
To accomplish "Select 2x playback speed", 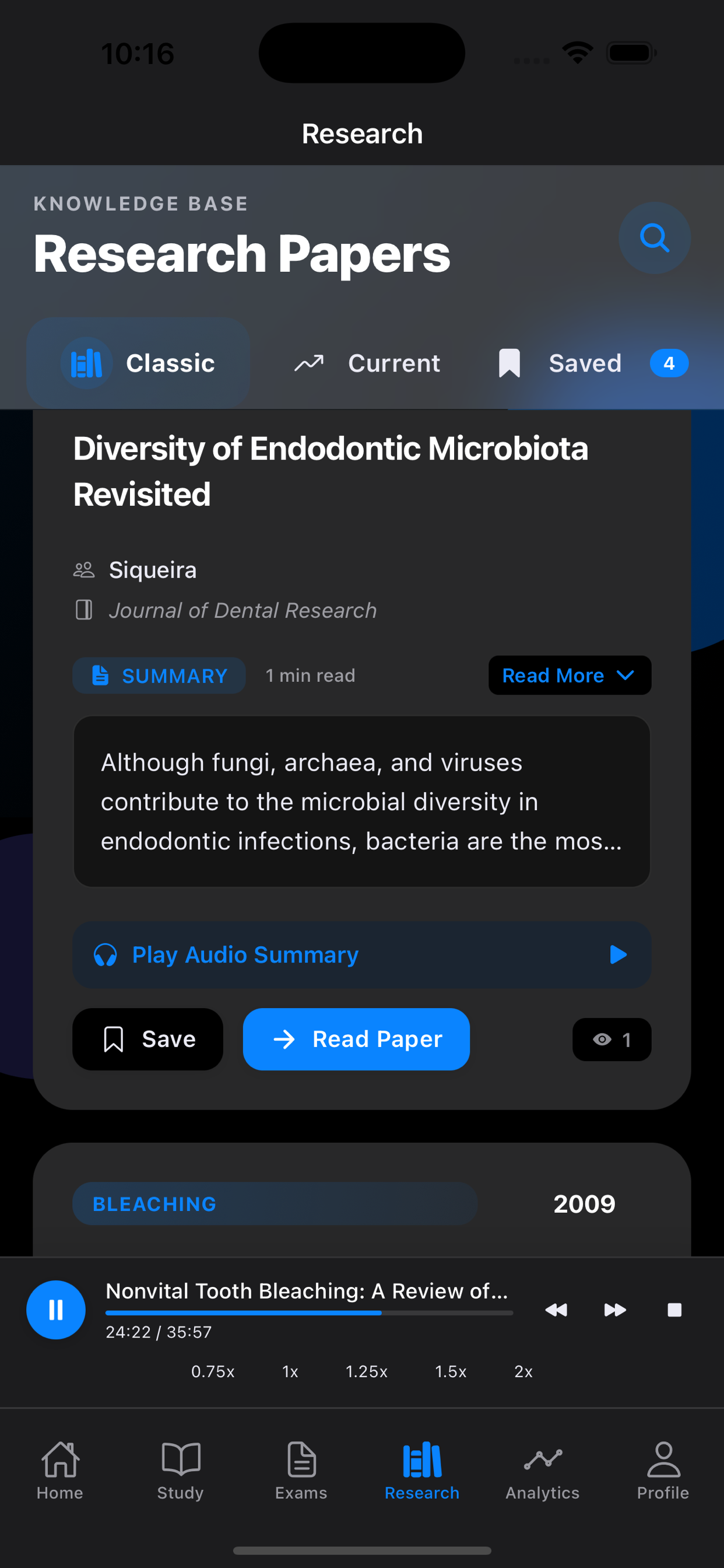I will click(x=523, y=1371).
